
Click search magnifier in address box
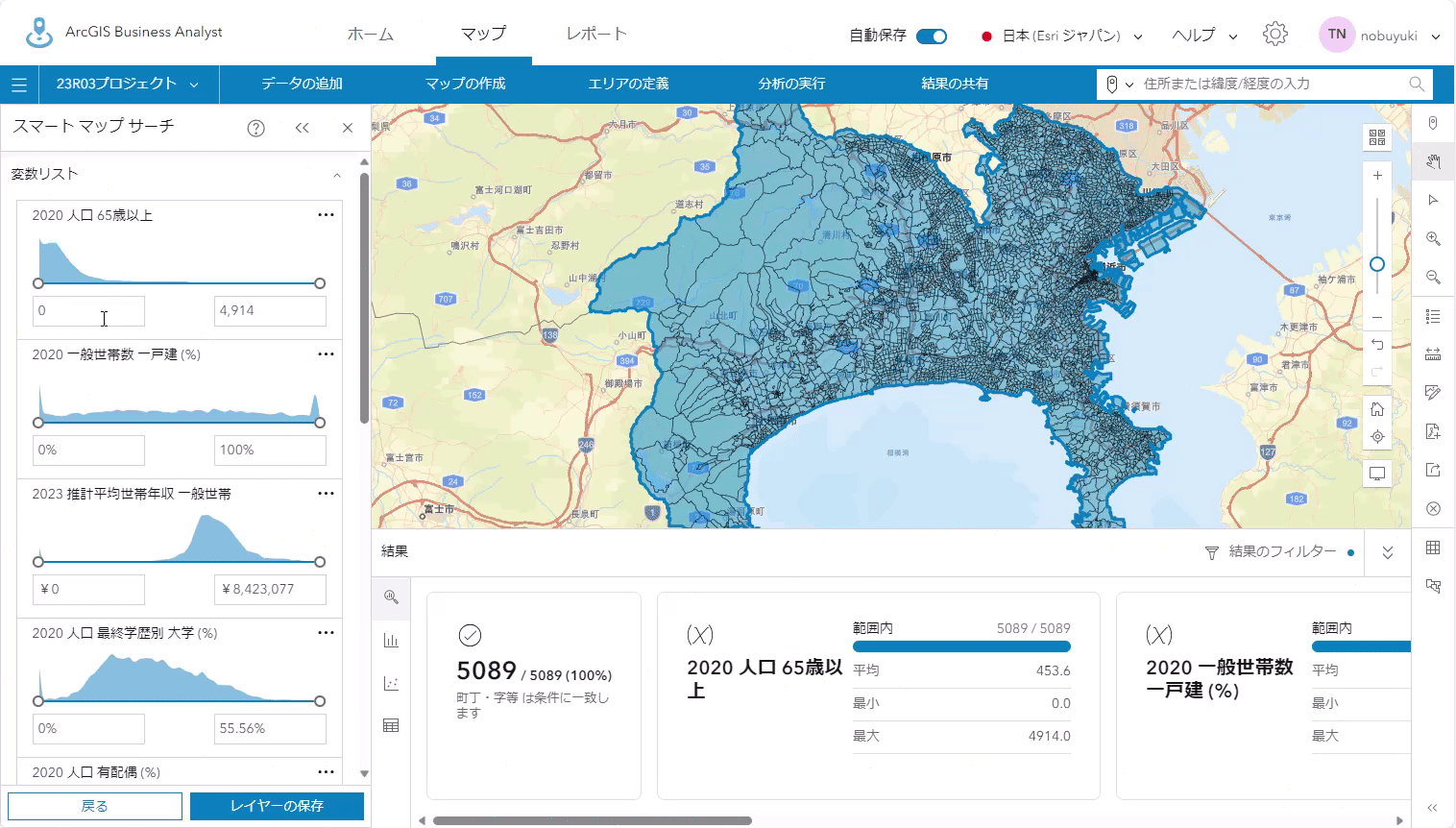click(x=1416, y=85)
